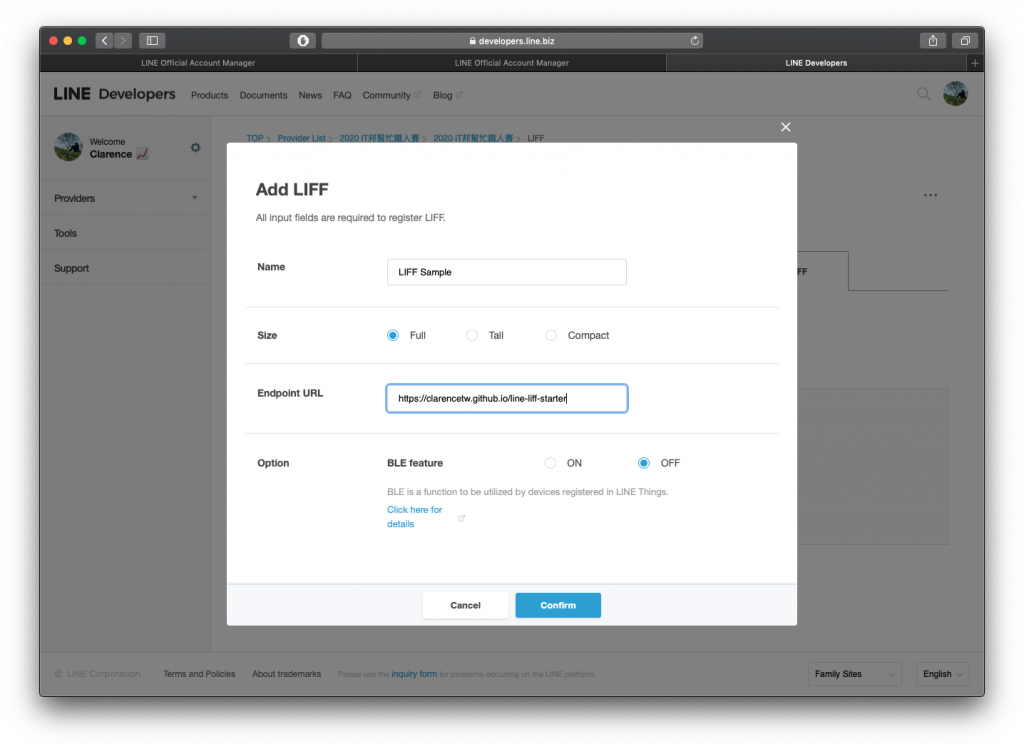Expand the Providers section arrow

point(195,198)
